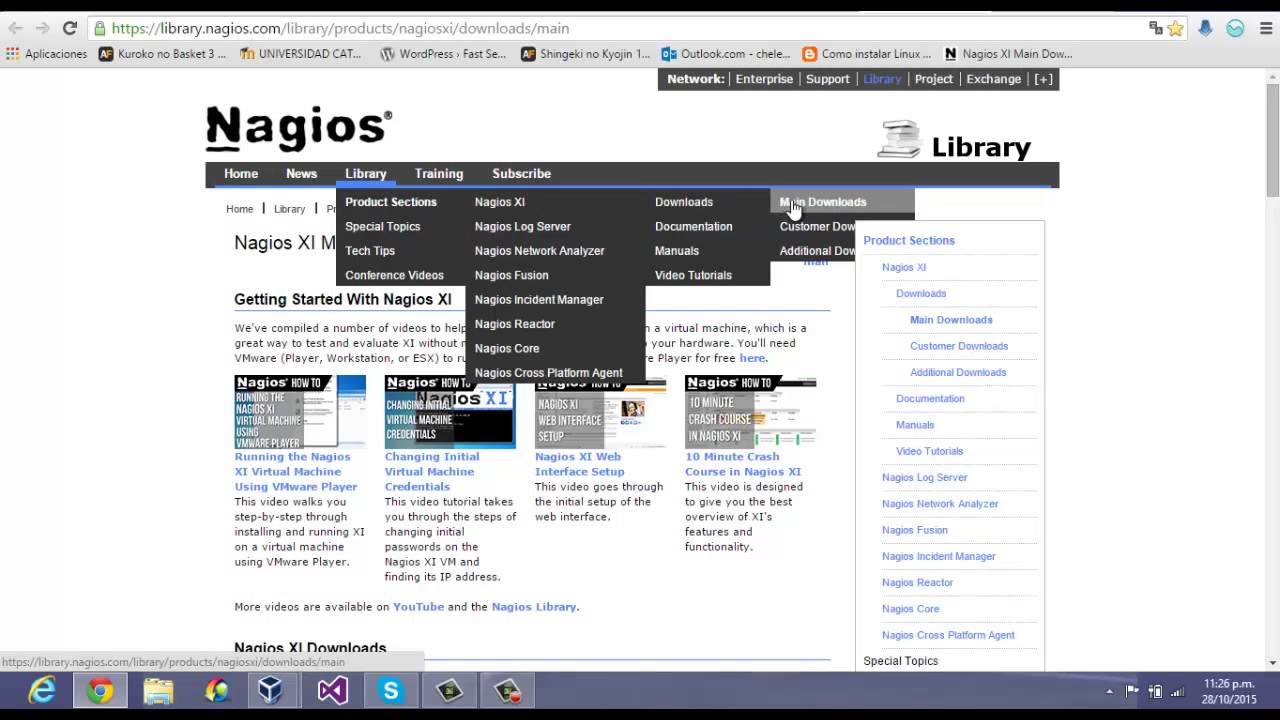Click the network signal tray icon

pos(1178,691)
